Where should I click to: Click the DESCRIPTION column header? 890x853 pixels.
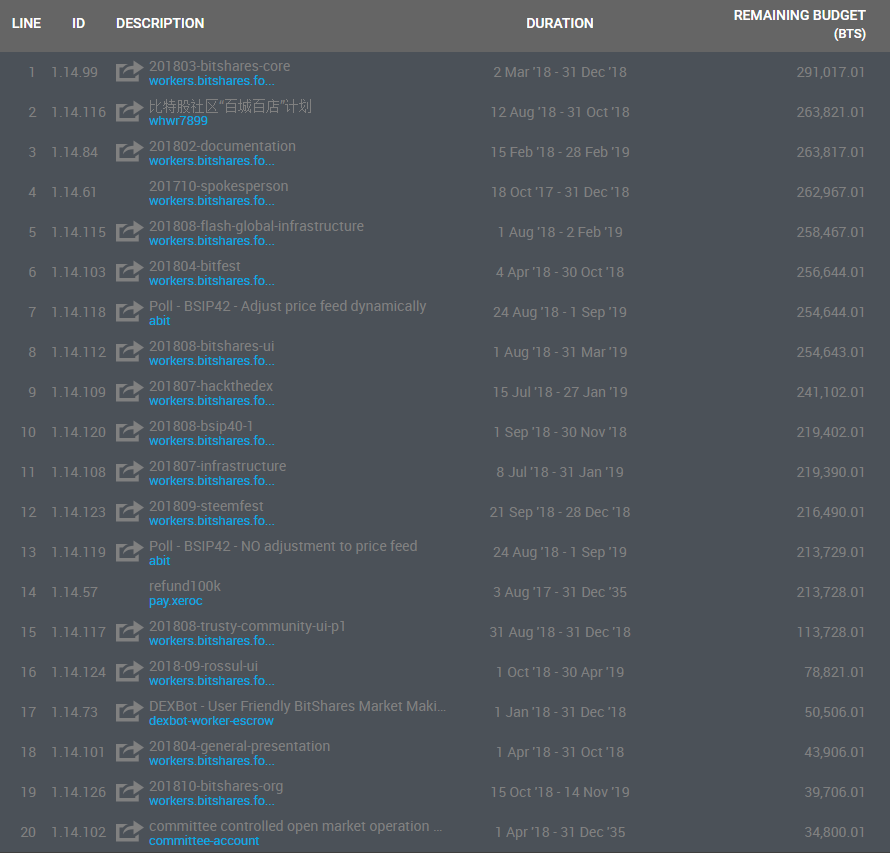point(160,23)
